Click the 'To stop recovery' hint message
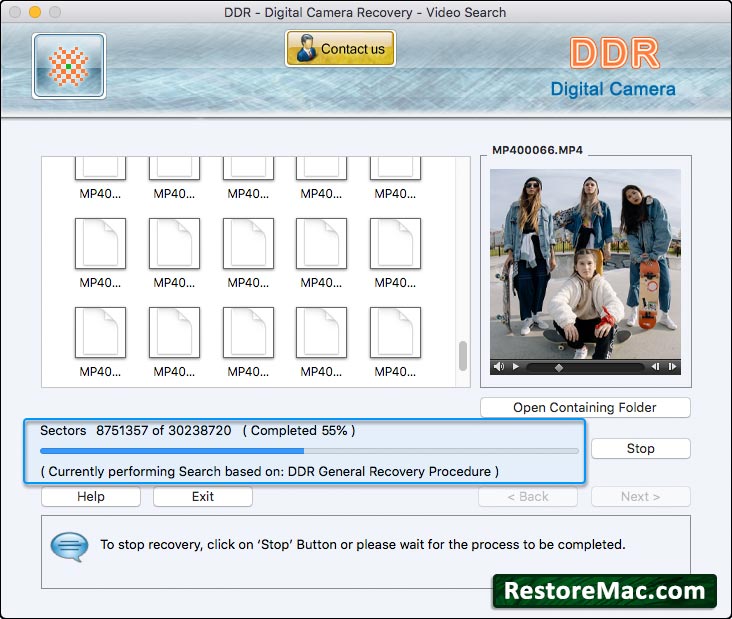Viewport: 732px width, 619px height. pos(363,545)
